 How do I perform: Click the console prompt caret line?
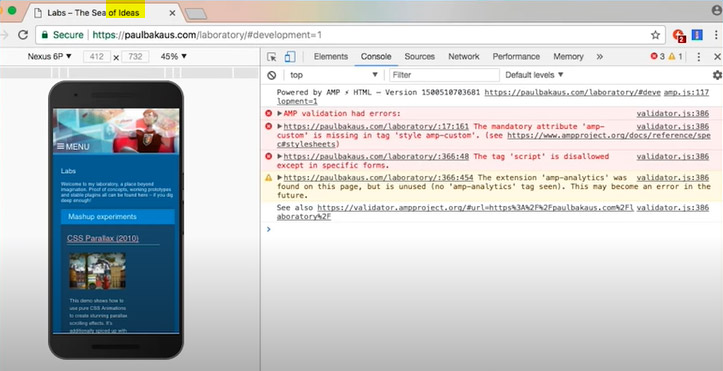[491, 229]
